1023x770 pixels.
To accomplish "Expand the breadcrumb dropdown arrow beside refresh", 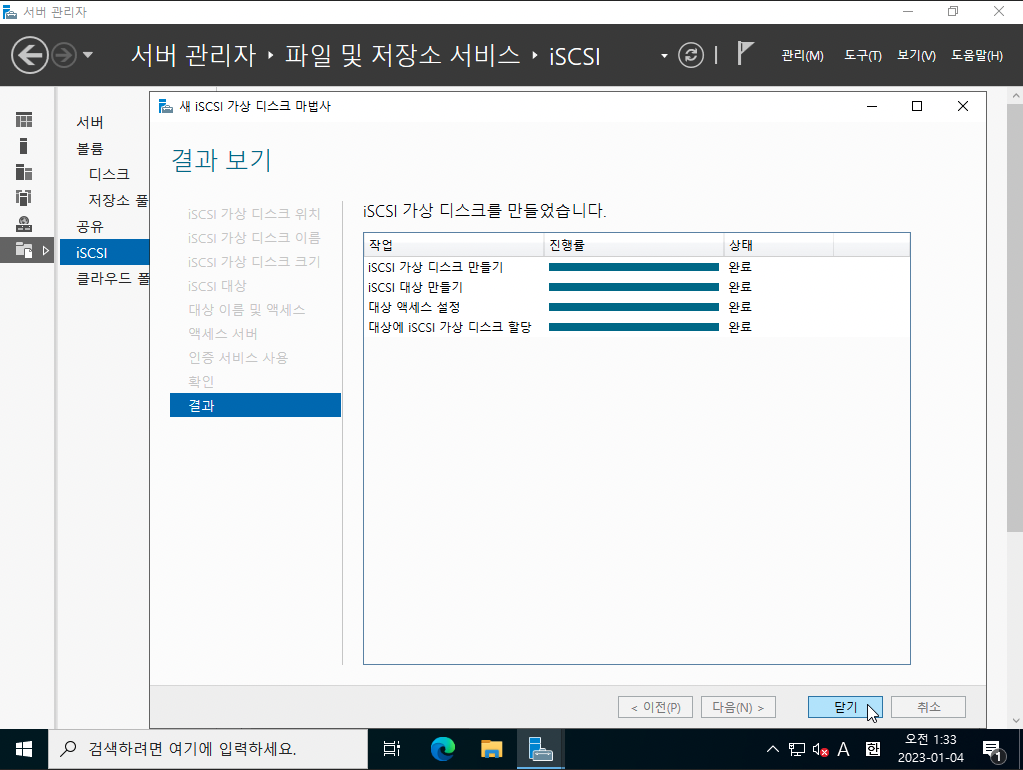I will pyautogui.click(x=664, y=56).
